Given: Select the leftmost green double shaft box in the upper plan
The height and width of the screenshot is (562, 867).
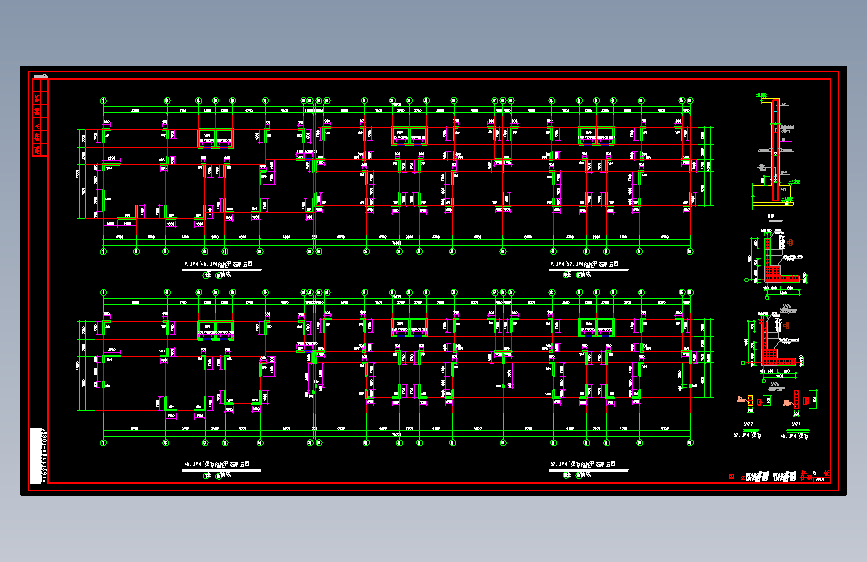Looking at the screenshot, I should [216, 138].
